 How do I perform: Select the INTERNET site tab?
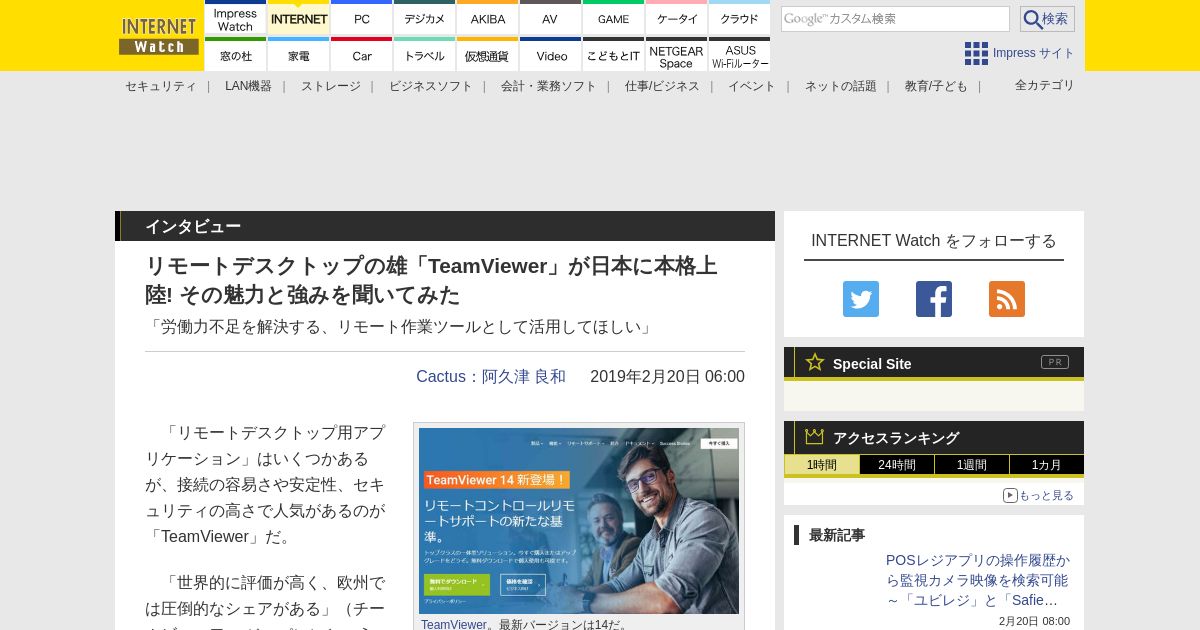(x=299, y=18)
